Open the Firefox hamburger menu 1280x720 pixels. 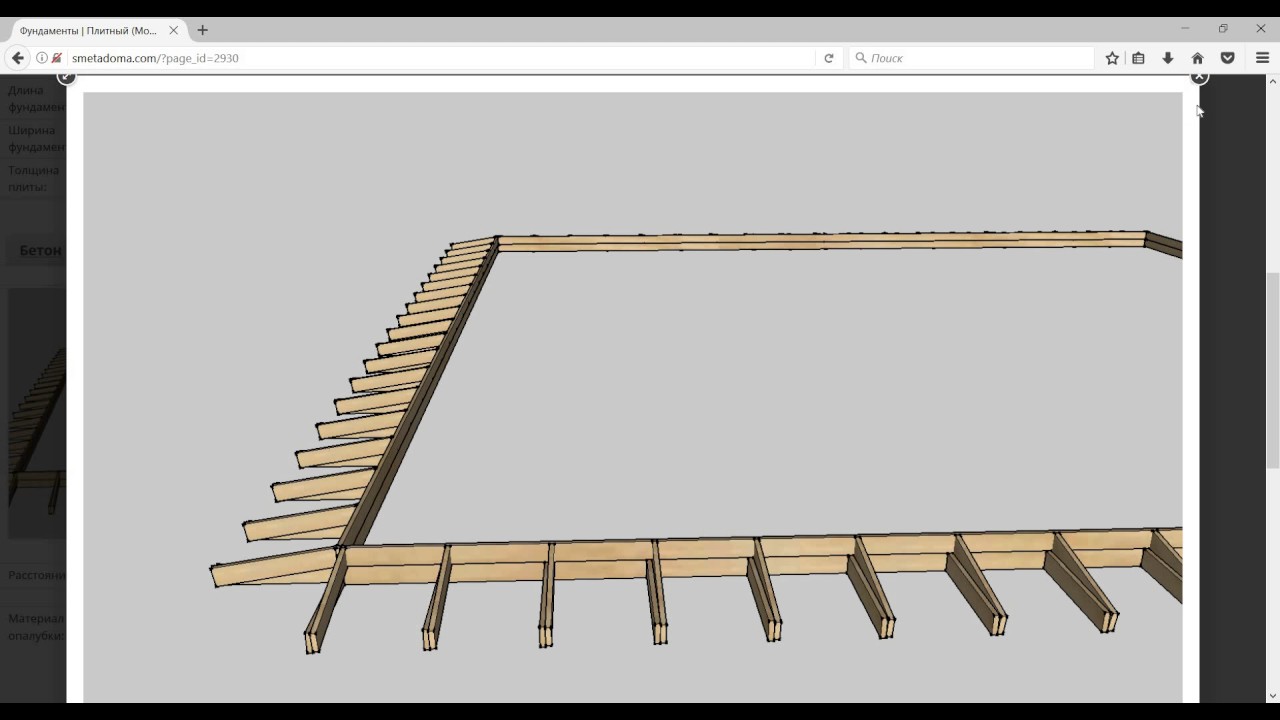1262,58
